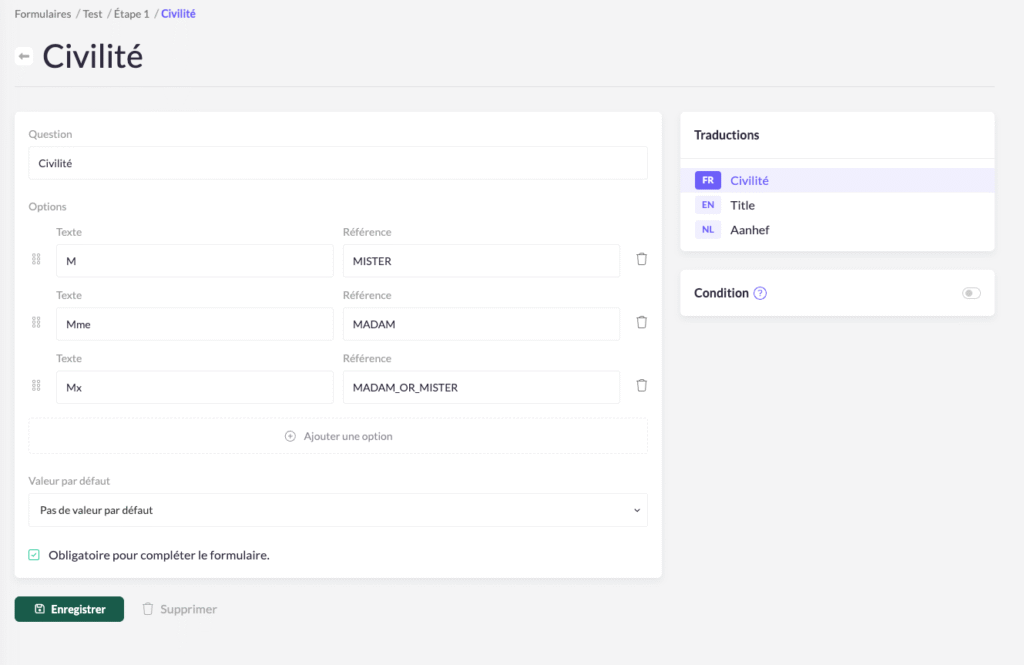Open the Valeur par défaut dropdown
Viewport: 1024px width, 665px height.
(337, 510)
